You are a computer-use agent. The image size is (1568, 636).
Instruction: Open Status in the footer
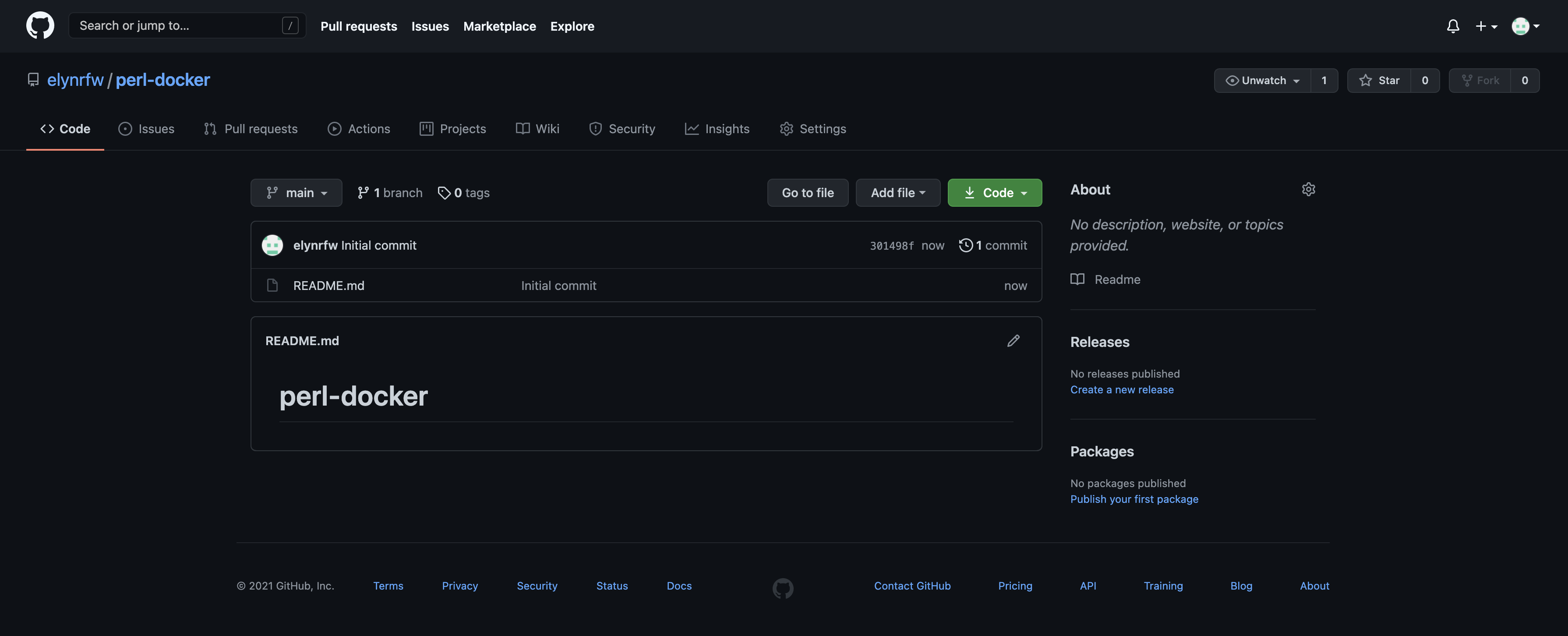click(612, 586)
